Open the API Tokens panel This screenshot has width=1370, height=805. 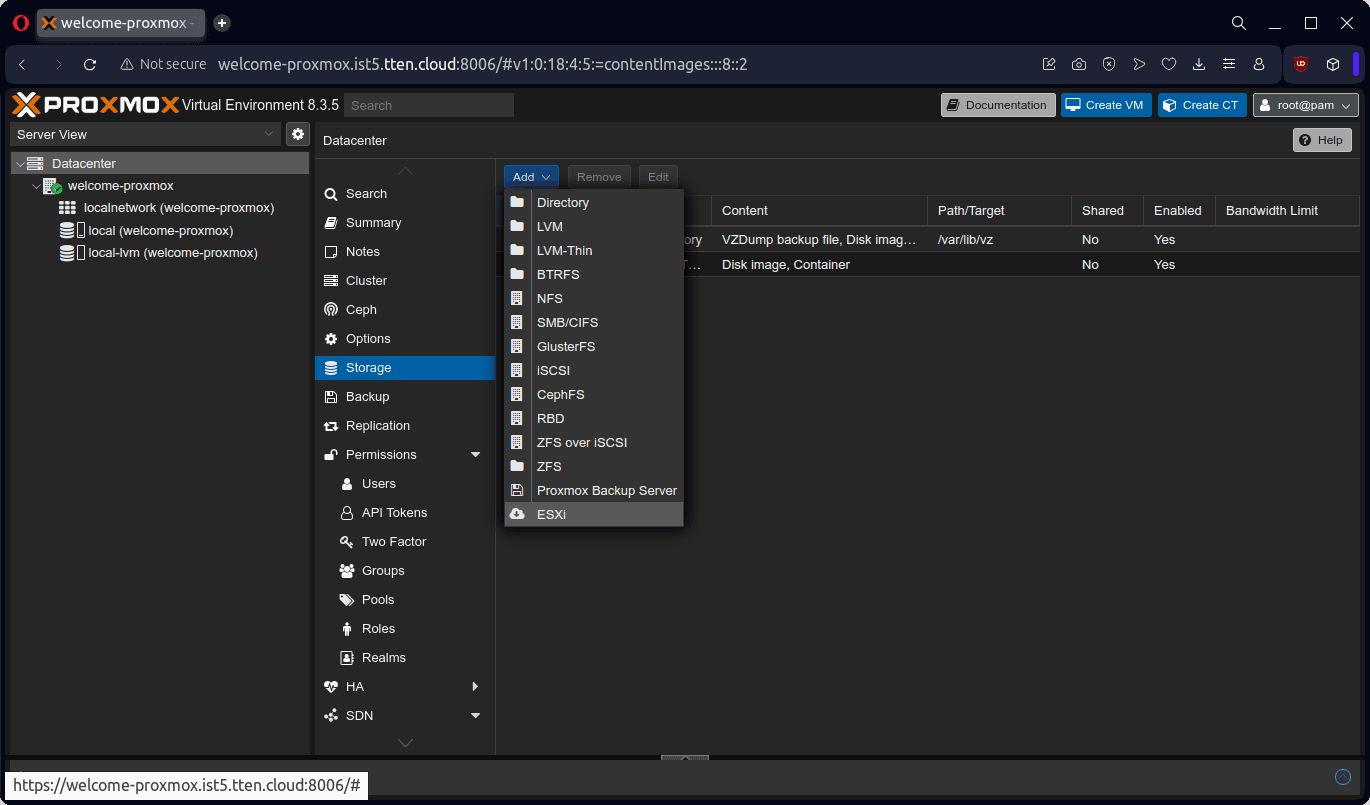coord(405,513)
